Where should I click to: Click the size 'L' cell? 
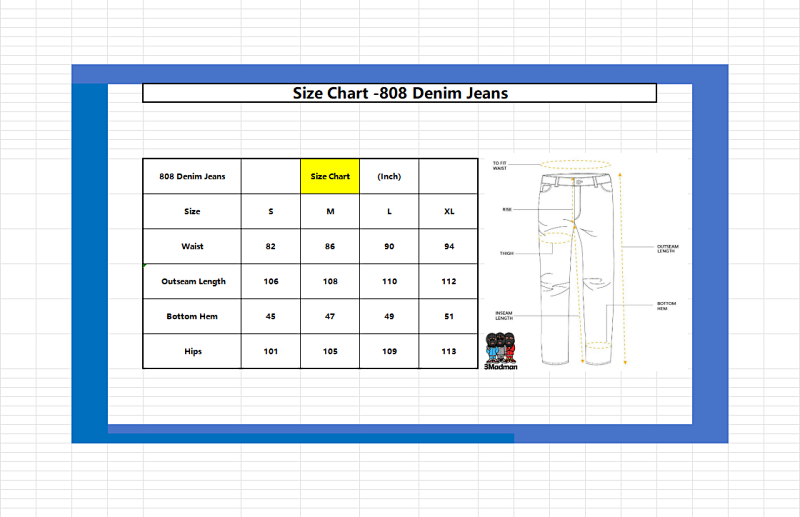click(389, 211)
